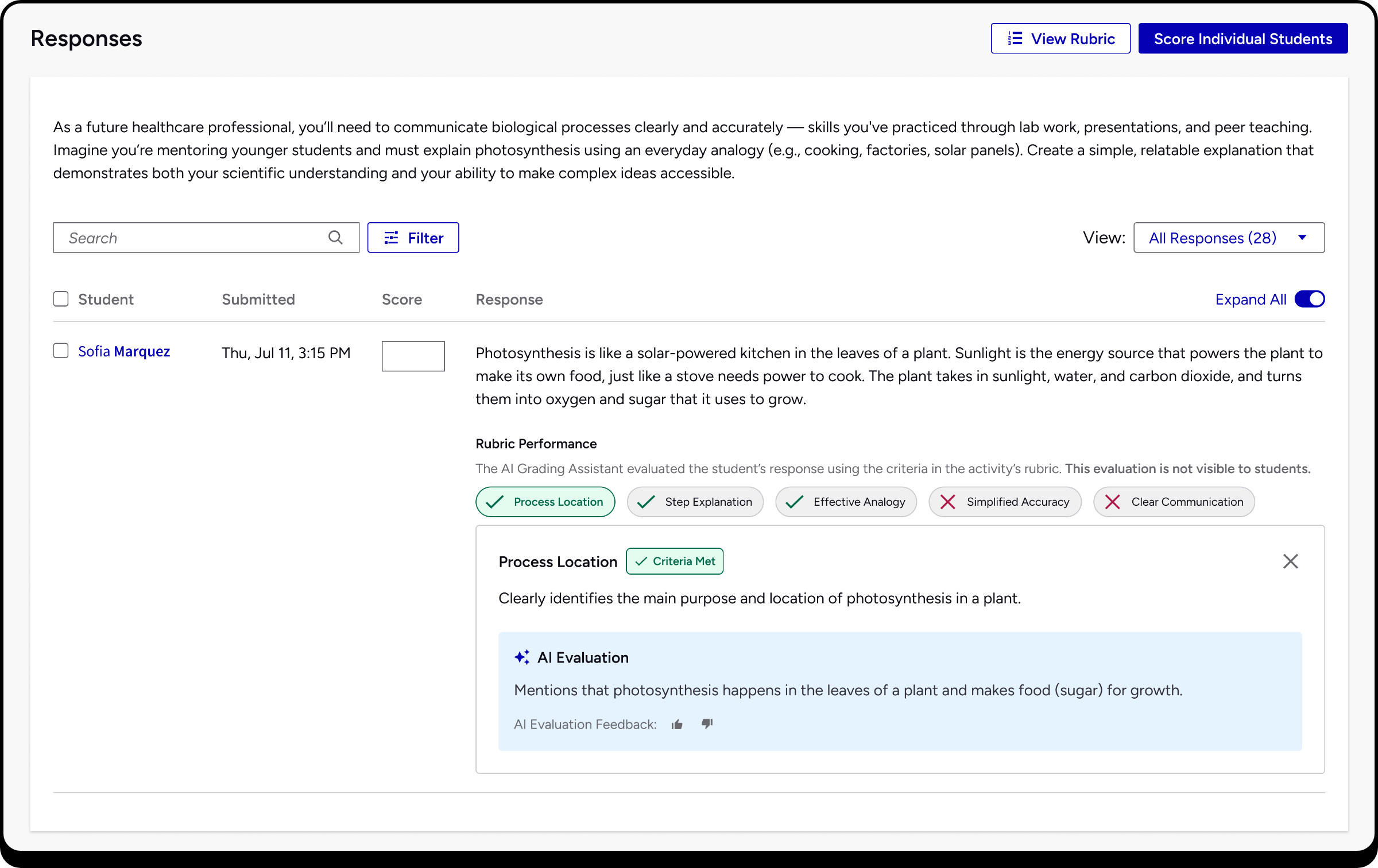Click the AI Evaluation sparkle icon

(522, 657)
